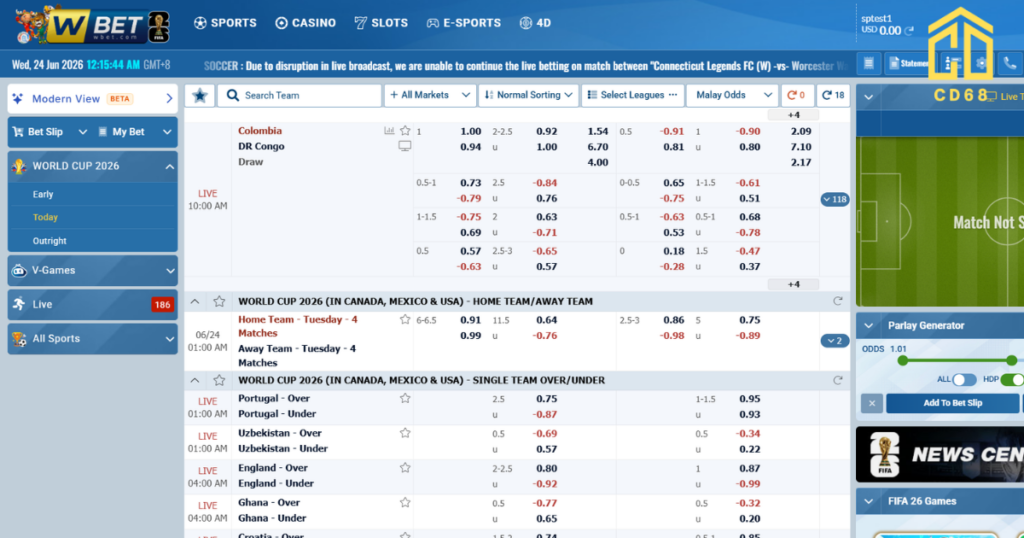Open the Normal Sorting dropdown
This screenshot has height=538, width=1024.
coord(528,95)
